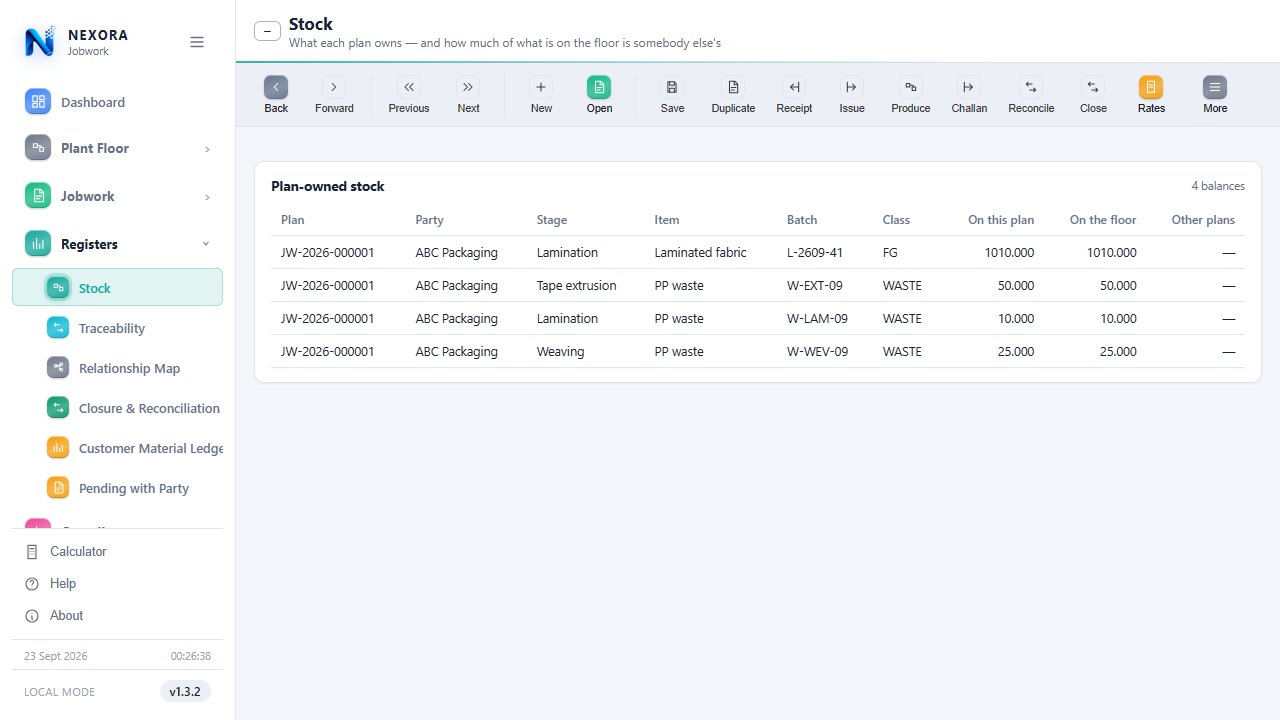Image resolution: width=1280 pixels, height=720 pixels.
Task: Click the Issue toolbar icon
Action: [852, 87]
